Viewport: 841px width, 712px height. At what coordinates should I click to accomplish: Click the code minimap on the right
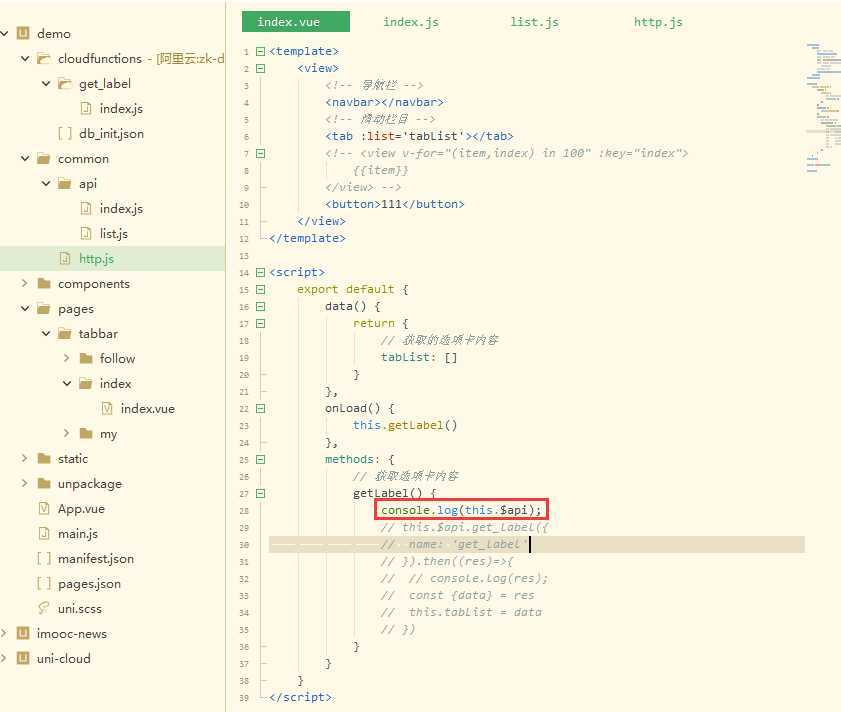(823, 107)
